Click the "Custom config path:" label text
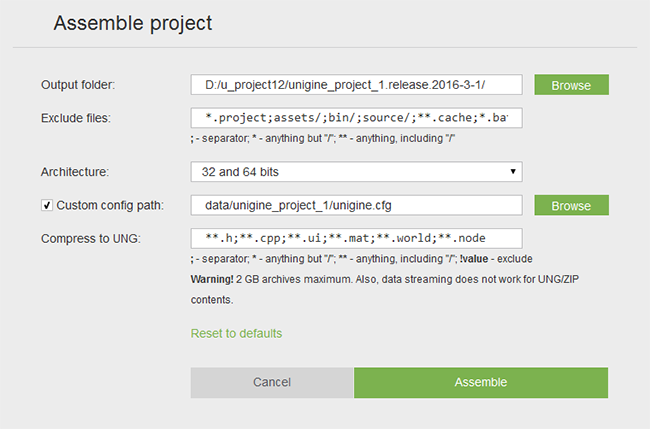Screen dimensions: 650x429 (x=109, y=206)
